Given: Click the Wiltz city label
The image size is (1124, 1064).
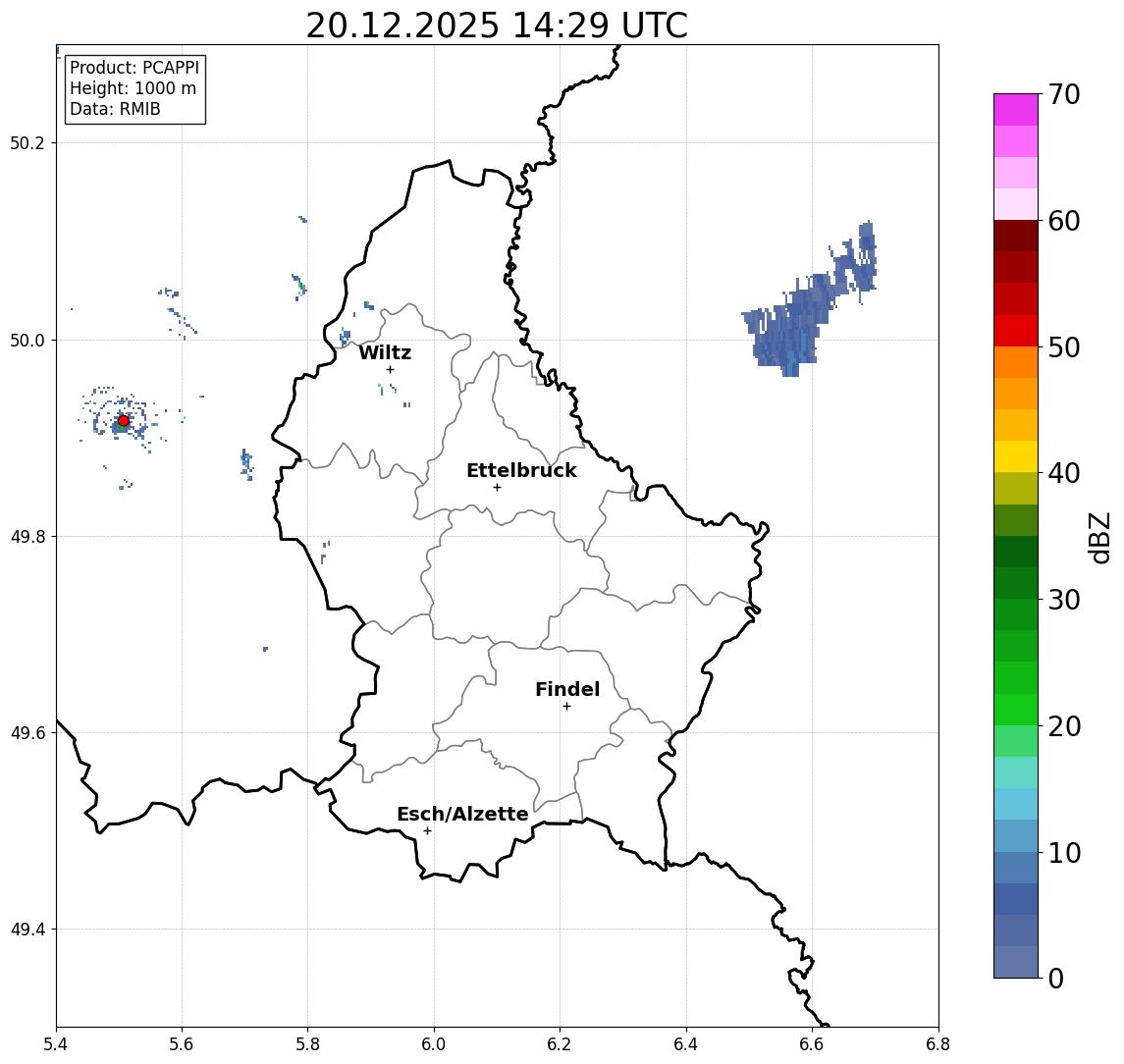Looking at the screenshot, I should pos(385,352).
